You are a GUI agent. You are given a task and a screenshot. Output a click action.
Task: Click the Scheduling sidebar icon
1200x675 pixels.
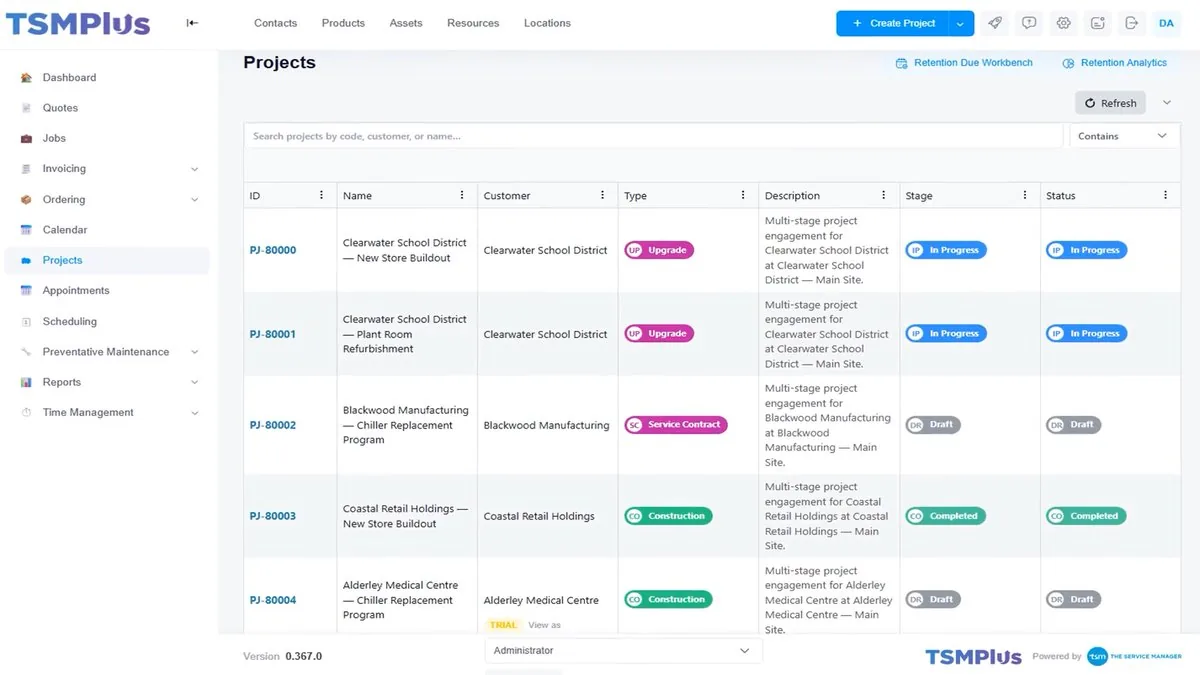click(x=26, y=322)
